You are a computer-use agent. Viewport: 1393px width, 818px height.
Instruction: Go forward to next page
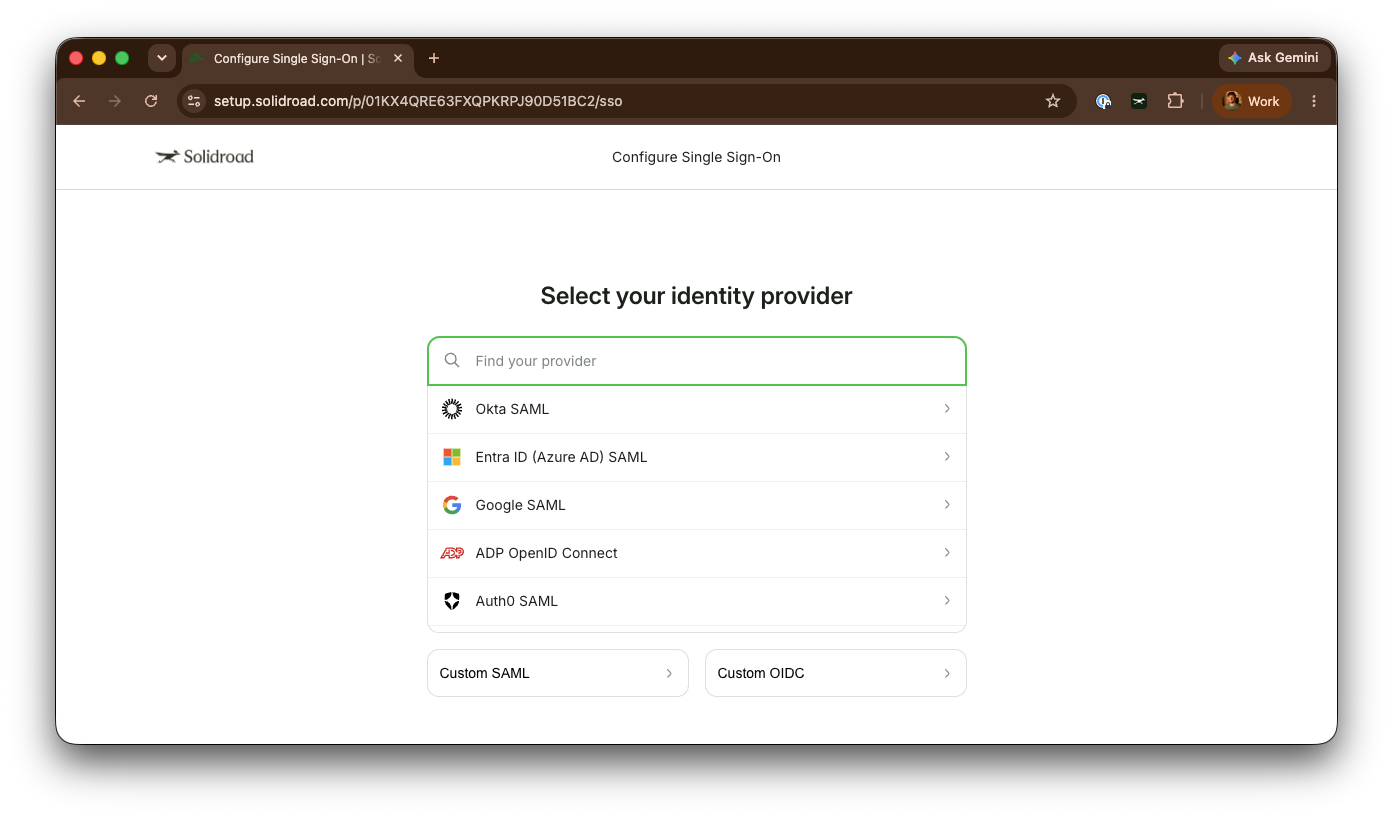115,101
